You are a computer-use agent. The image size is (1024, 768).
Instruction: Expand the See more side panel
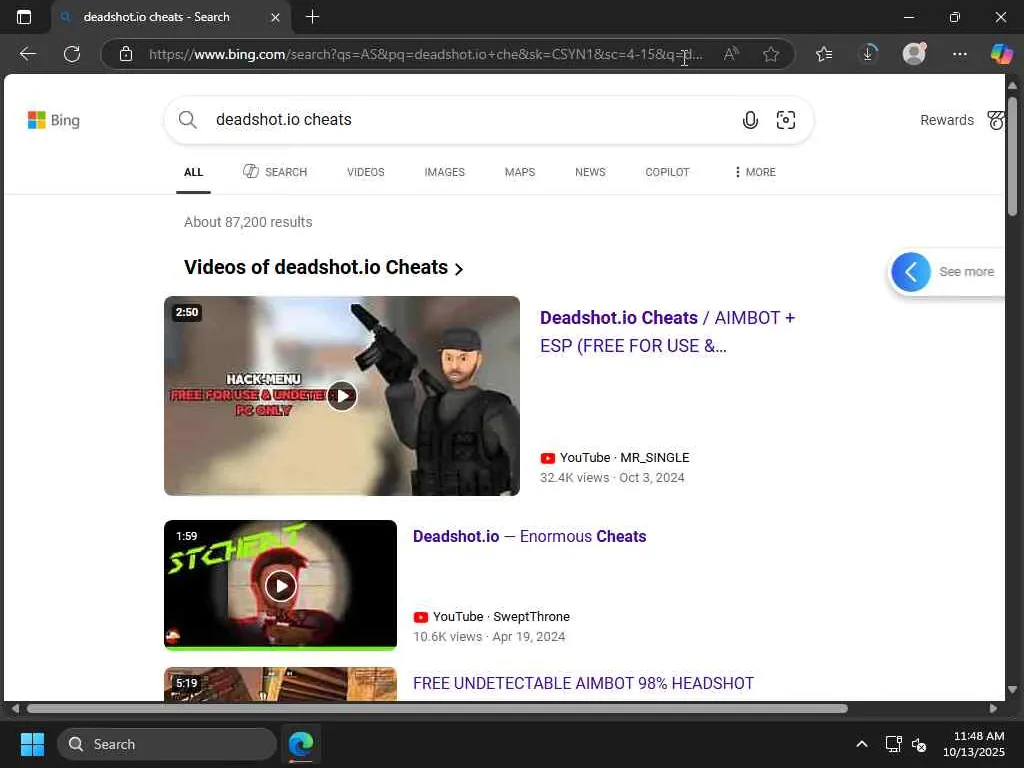(x=946, y=272)
